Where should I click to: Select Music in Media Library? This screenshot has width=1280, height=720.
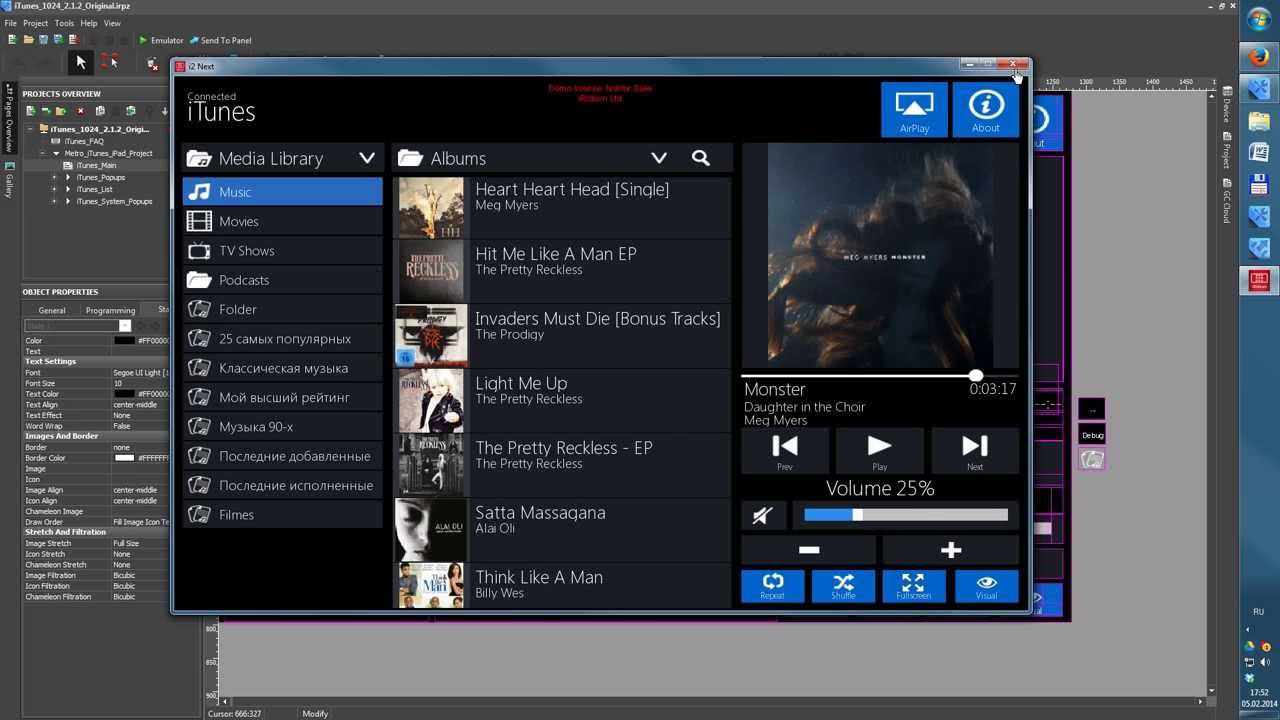point(283,192)
